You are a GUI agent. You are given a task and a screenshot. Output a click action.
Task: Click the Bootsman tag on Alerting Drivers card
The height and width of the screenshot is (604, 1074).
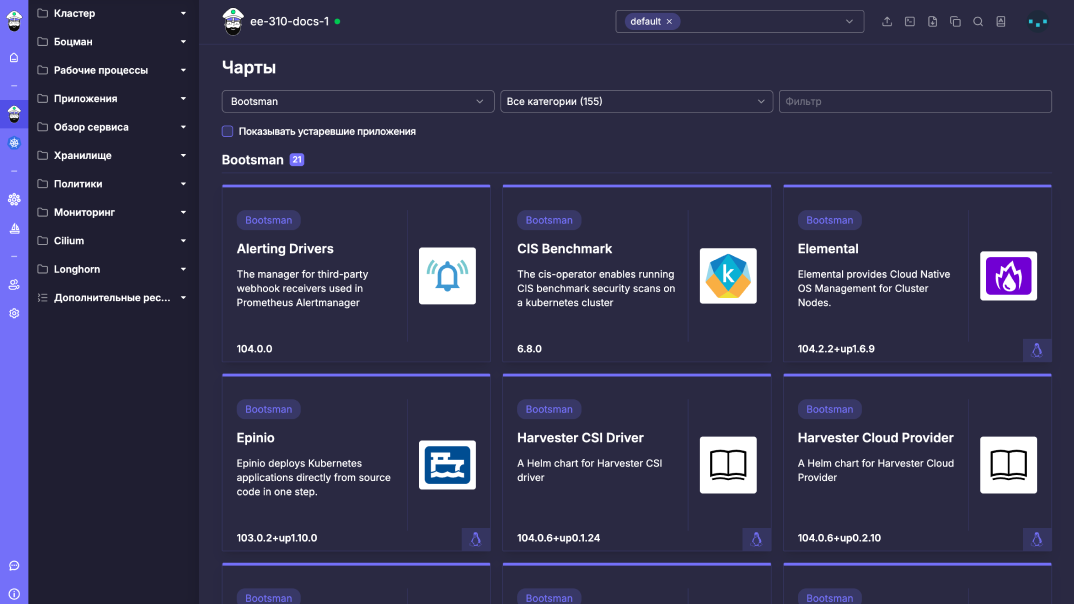click(x=268, y=220)
